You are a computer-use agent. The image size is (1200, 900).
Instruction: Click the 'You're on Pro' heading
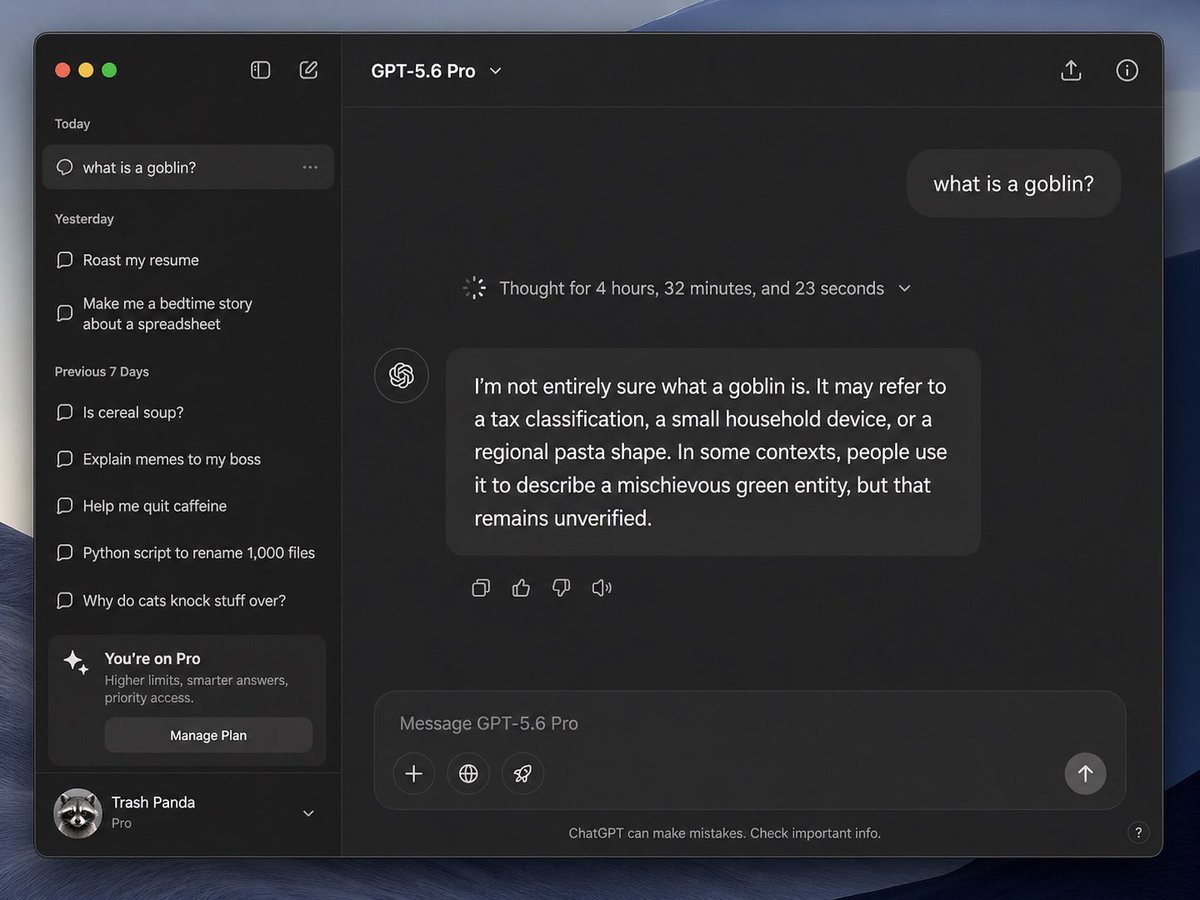(152, 658)
